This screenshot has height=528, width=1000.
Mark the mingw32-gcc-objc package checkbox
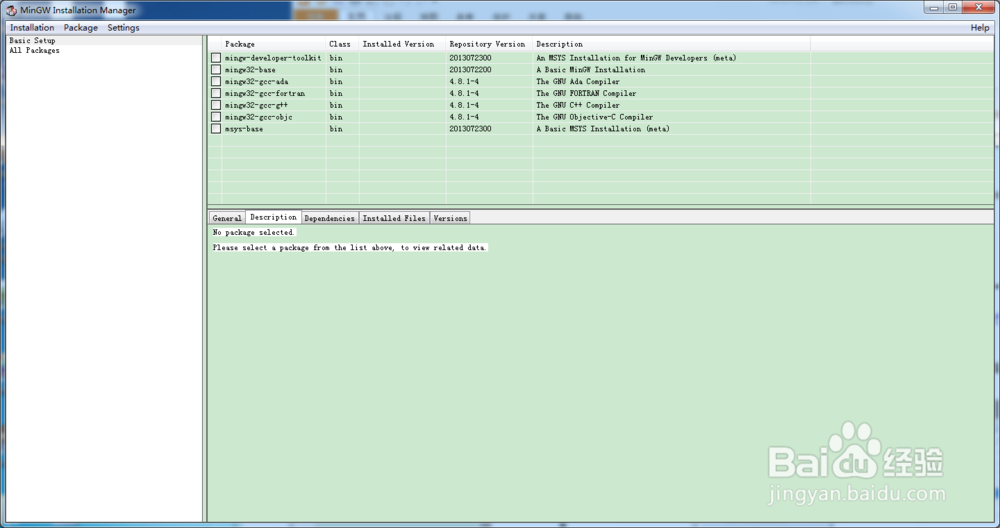click(216, 117)
